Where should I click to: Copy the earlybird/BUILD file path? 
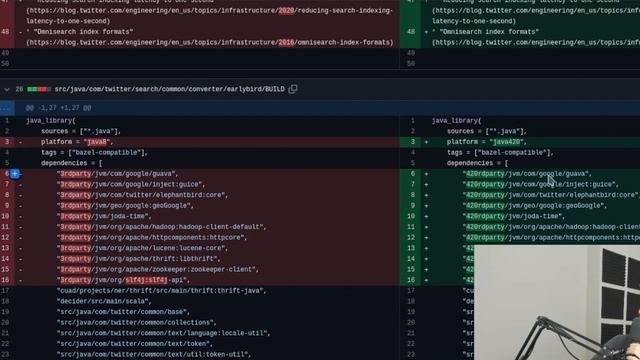(293, 89)
